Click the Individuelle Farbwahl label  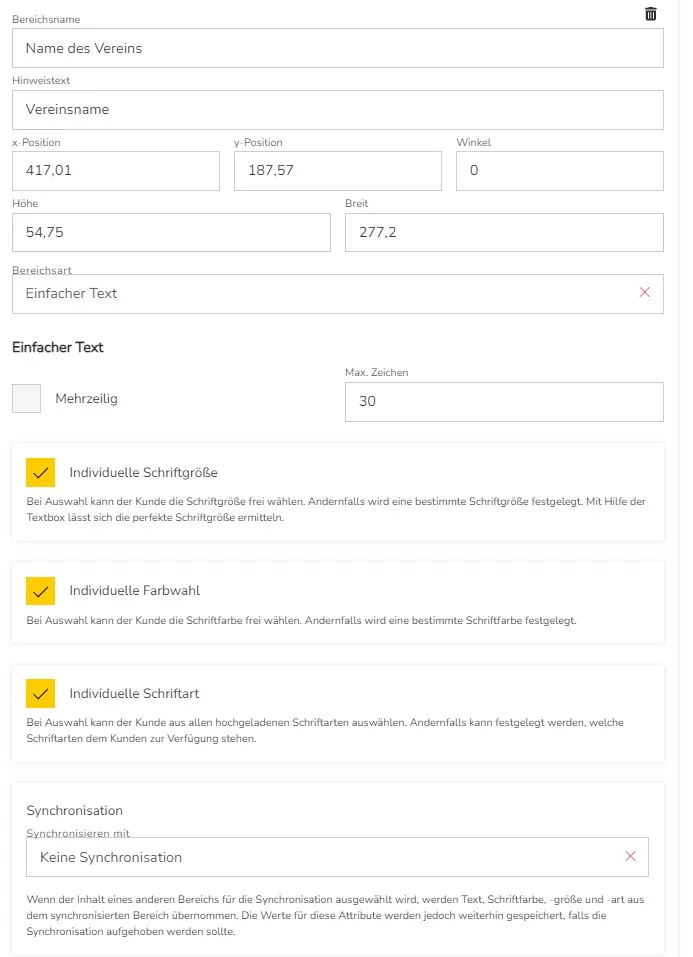134,591
